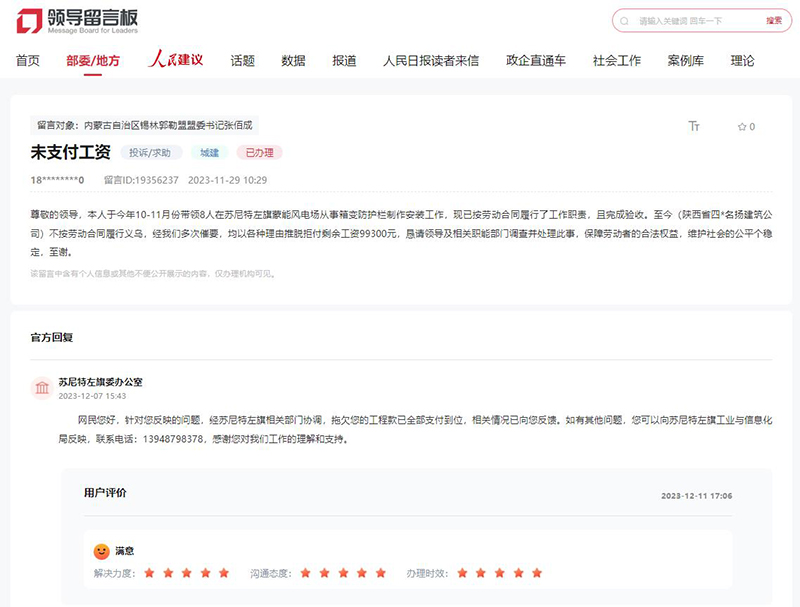Toggle the 已办理 status badge

click(x=261, y=153)
